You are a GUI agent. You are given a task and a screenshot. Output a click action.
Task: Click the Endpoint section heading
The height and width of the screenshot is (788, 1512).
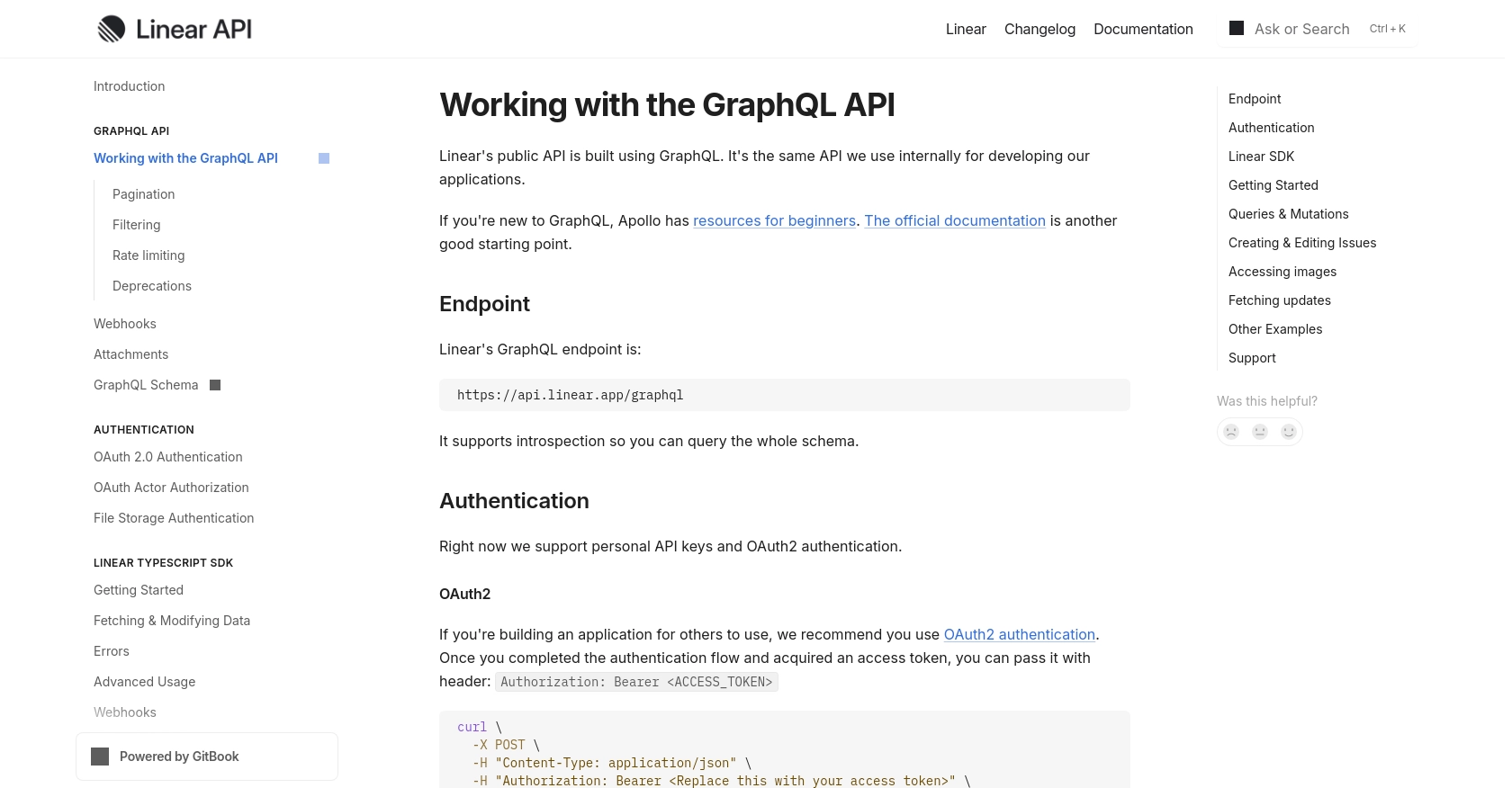pyautogui.click(x=484, y=304)
